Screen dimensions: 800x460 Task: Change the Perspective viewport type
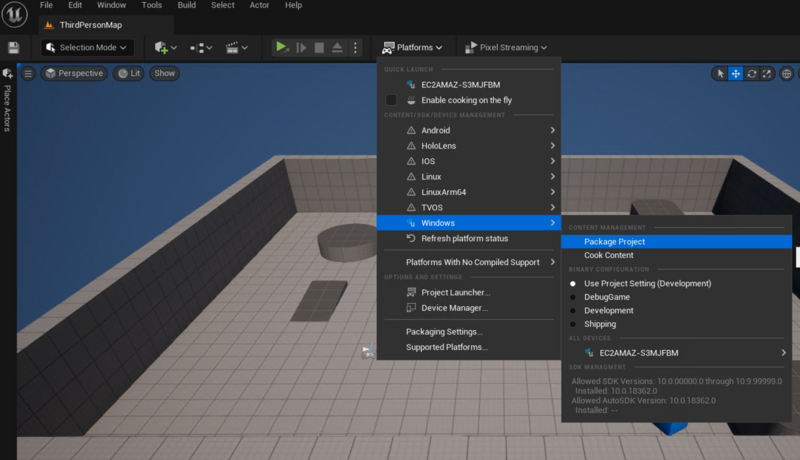[x=74, y=73]
